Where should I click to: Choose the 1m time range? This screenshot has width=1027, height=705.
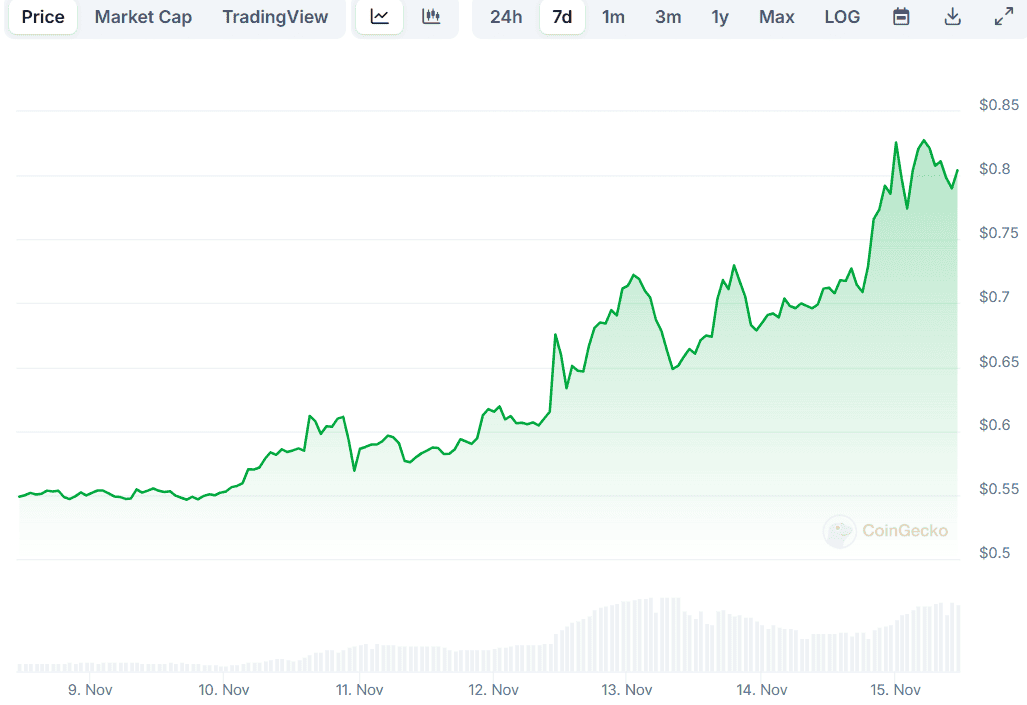click(613, 17)
